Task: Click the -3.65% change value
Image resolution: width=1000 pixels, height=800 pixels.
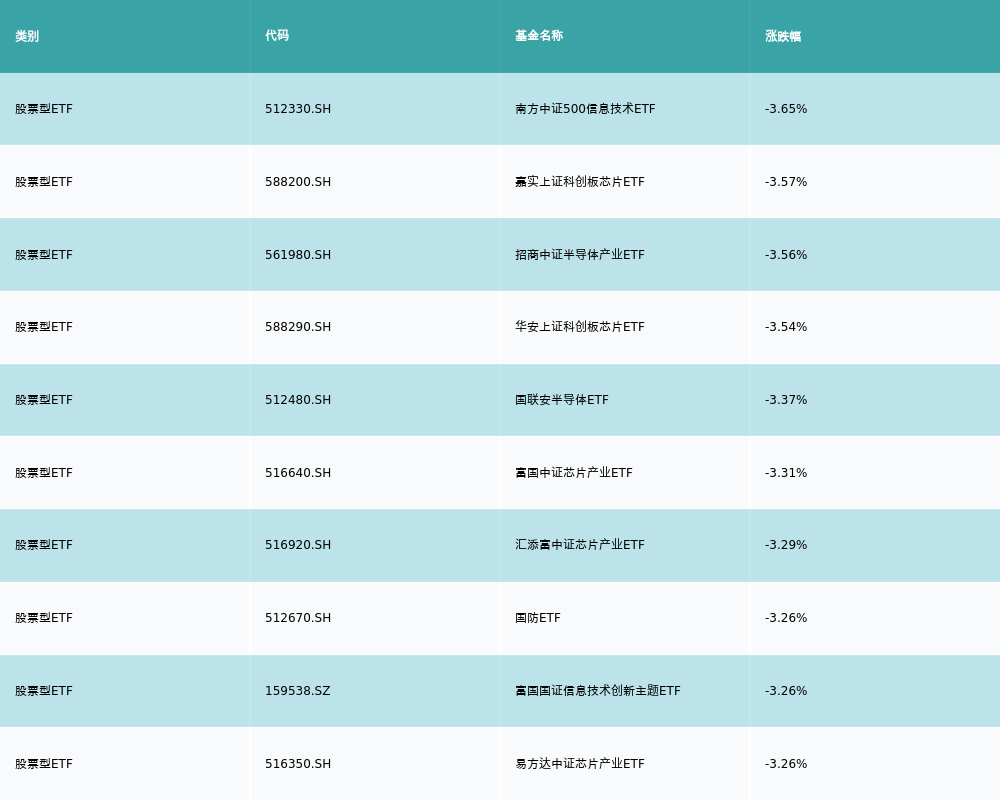Action: [786, 109]
